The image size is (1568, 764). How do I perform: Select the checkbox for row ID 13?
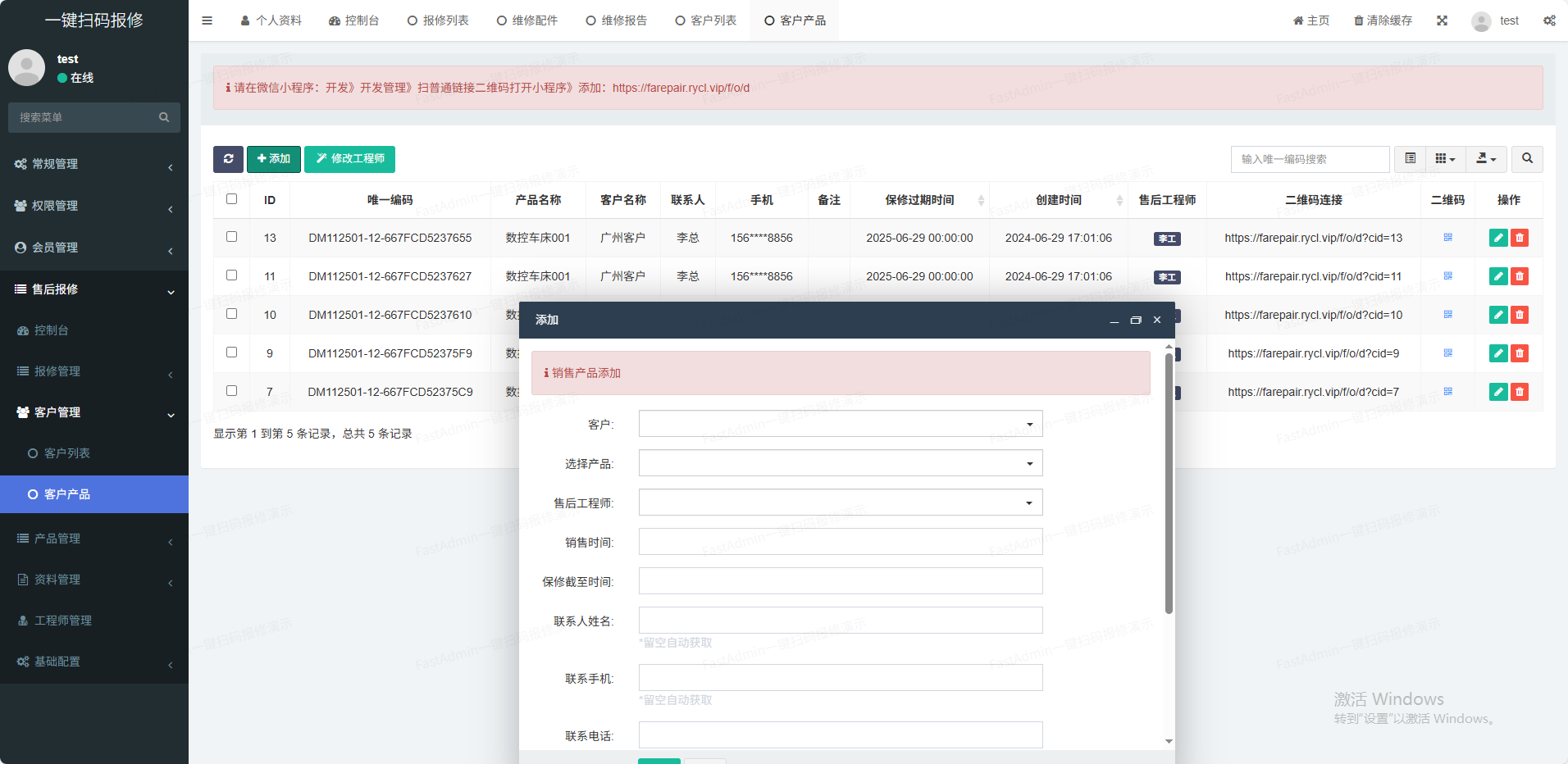[x=232, y=237]
